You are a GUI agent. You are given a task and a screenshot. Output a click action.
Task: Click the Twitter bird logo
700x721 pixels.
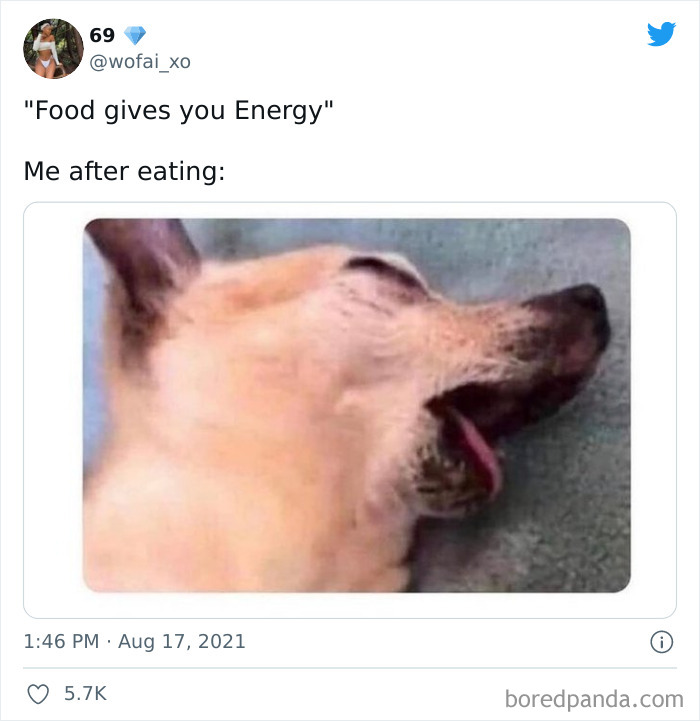(x=661, y=34)
